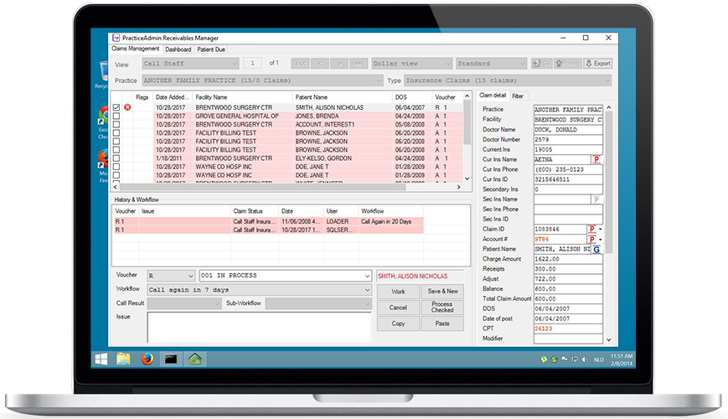Click the flag Action Center tray icon
This screenshot has width=728, height=419.
(x=564, y=360)
